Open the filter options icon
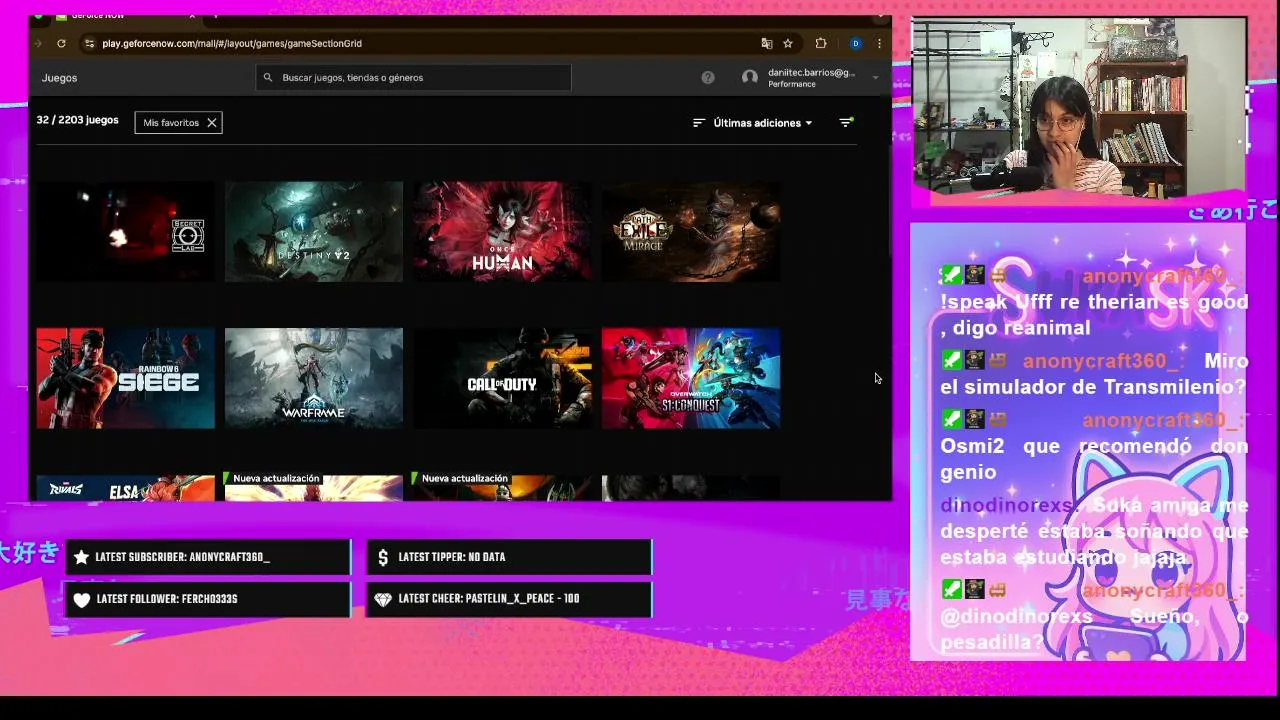 coord(846,123)
